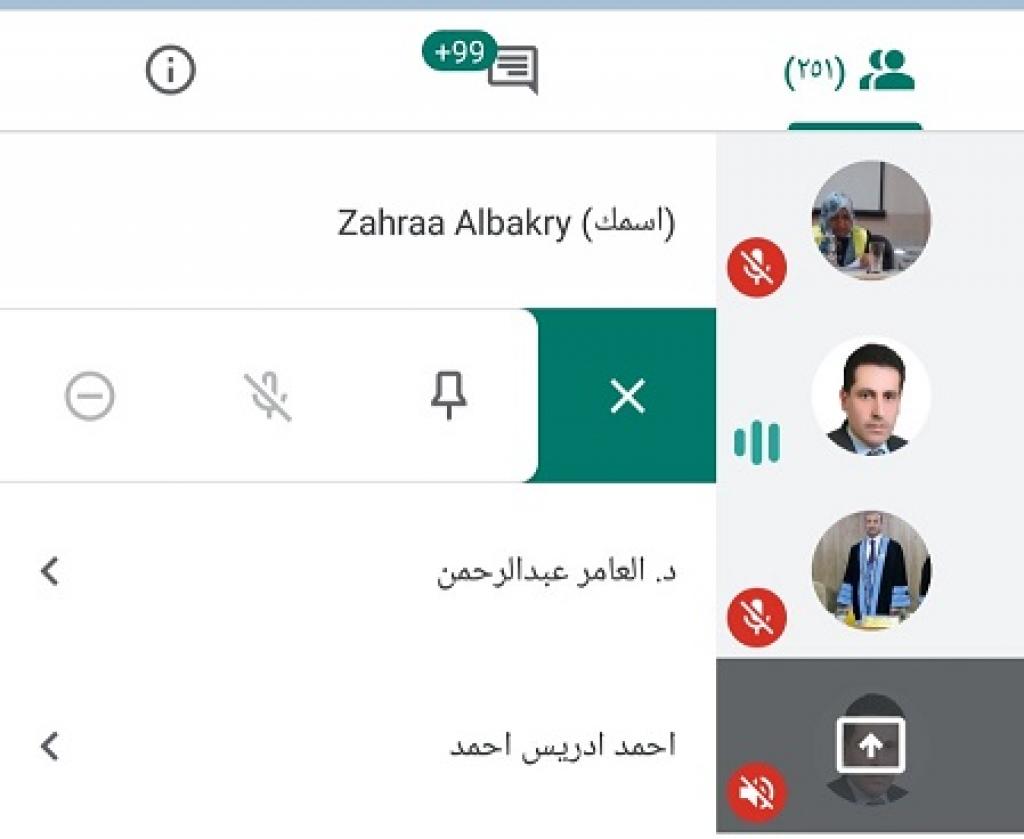Select the احمد ادريس احمد name

tap(562, 746)
